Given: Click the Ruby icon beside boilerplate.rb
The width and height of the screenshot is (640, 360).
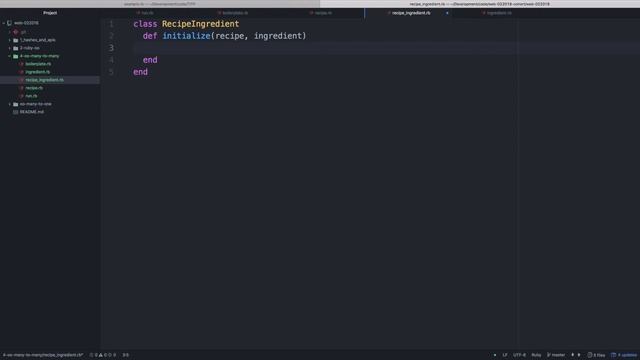Looking at the screenshot, I should click(21, 64).
